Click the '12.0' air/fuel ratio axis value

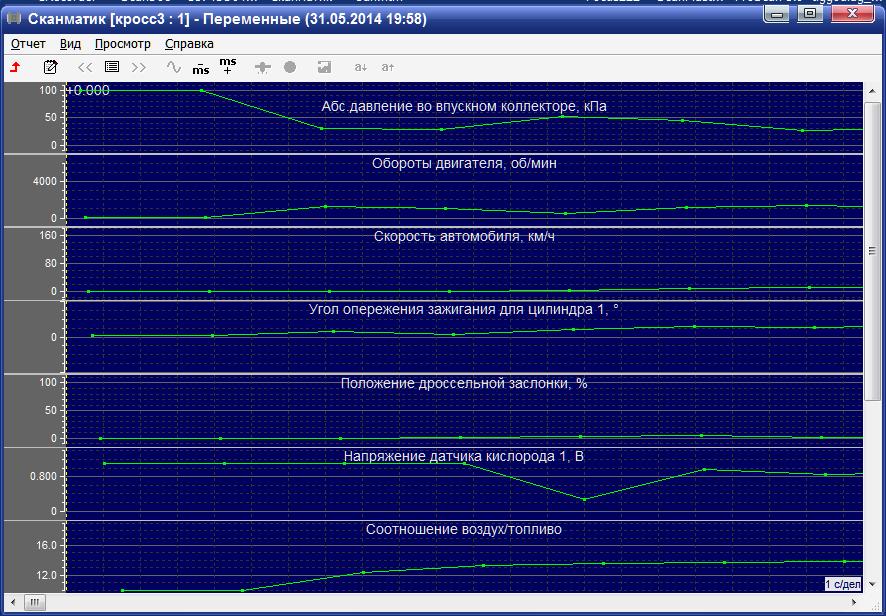pos(46,575)
